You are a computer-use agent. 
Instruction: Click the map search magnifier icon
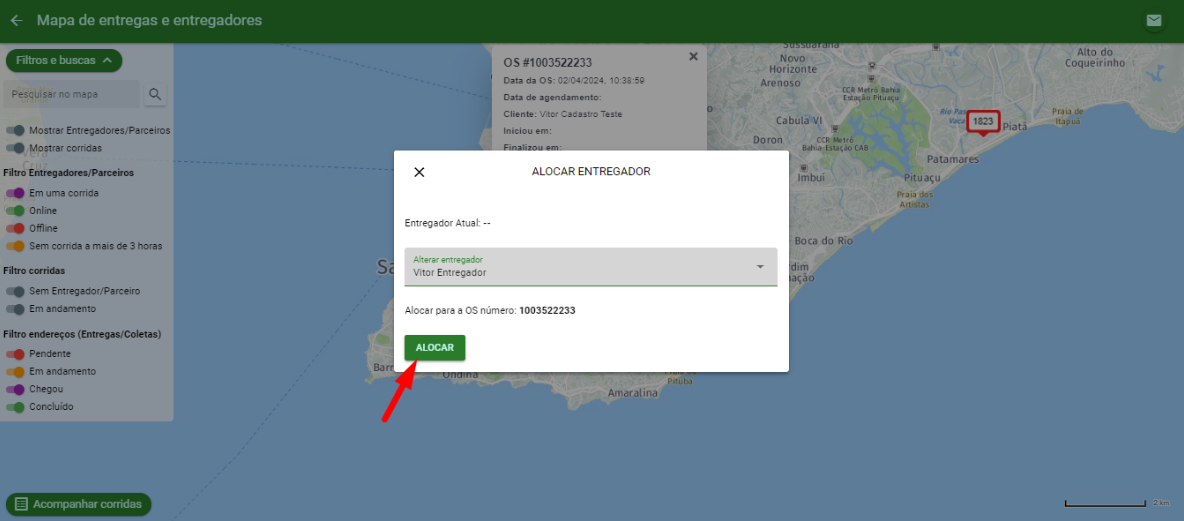155,94
